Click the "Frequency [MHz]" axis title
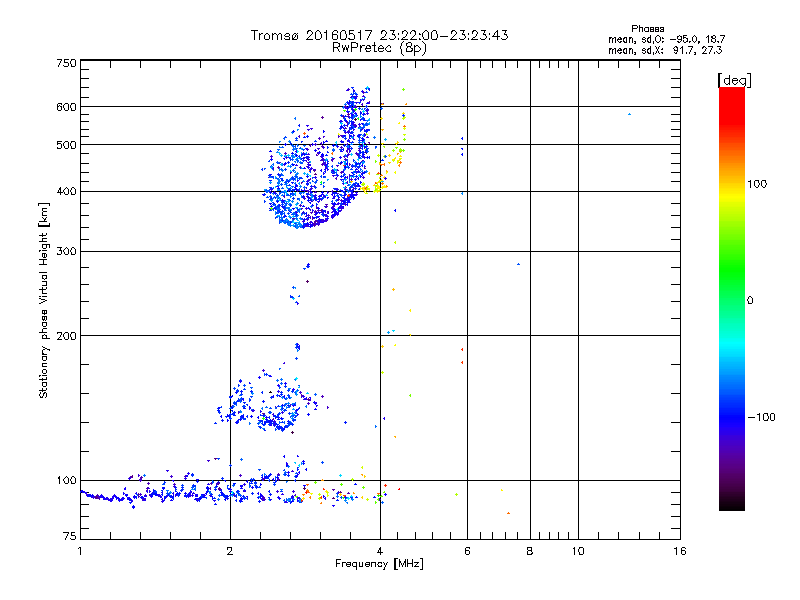Screen dimensions: 800x600 (379, 564)
